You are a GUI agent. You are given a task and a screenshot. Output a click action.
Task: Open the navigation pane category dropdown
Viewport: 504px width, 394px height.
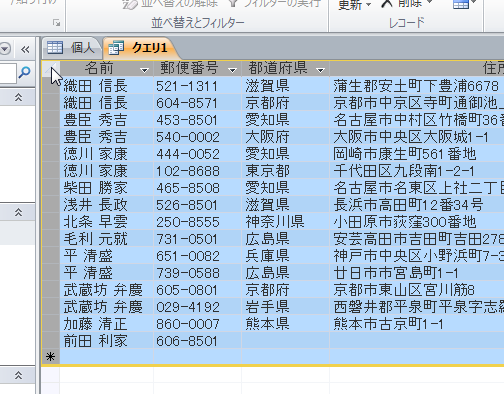[x=5, y=49]
